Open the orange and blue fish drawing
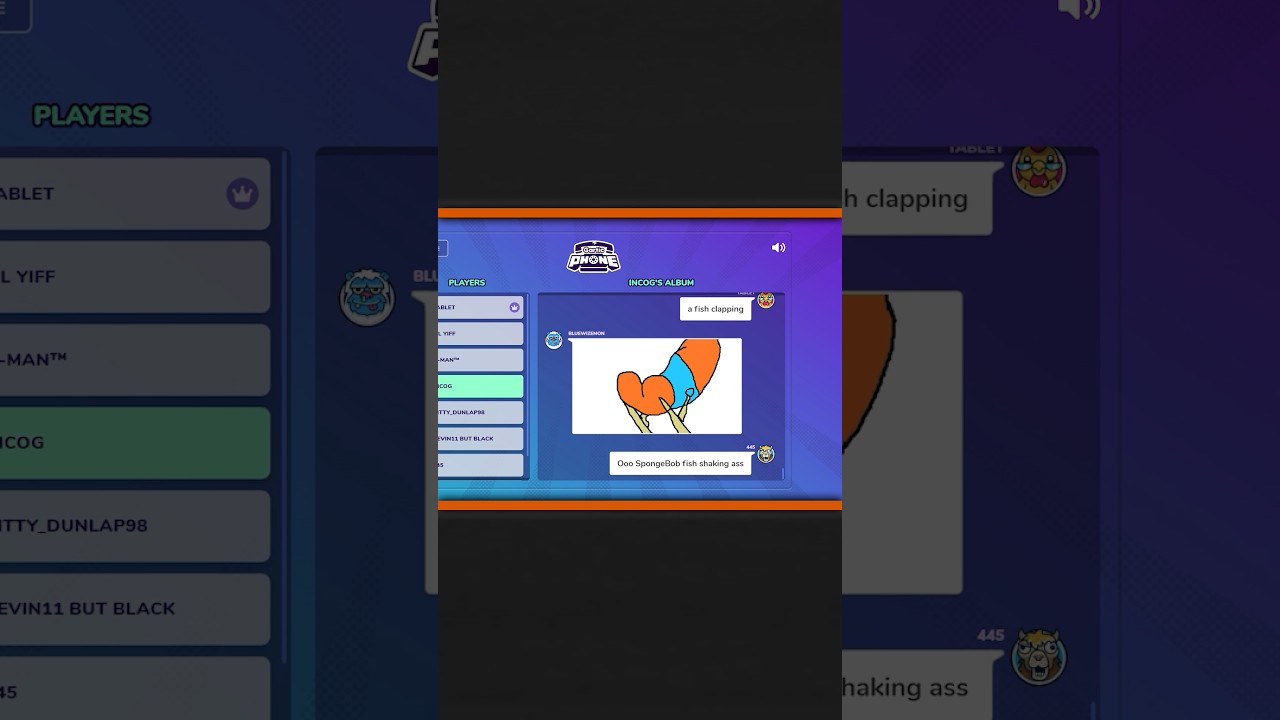The image size is (1280, 720). (657, 386)
